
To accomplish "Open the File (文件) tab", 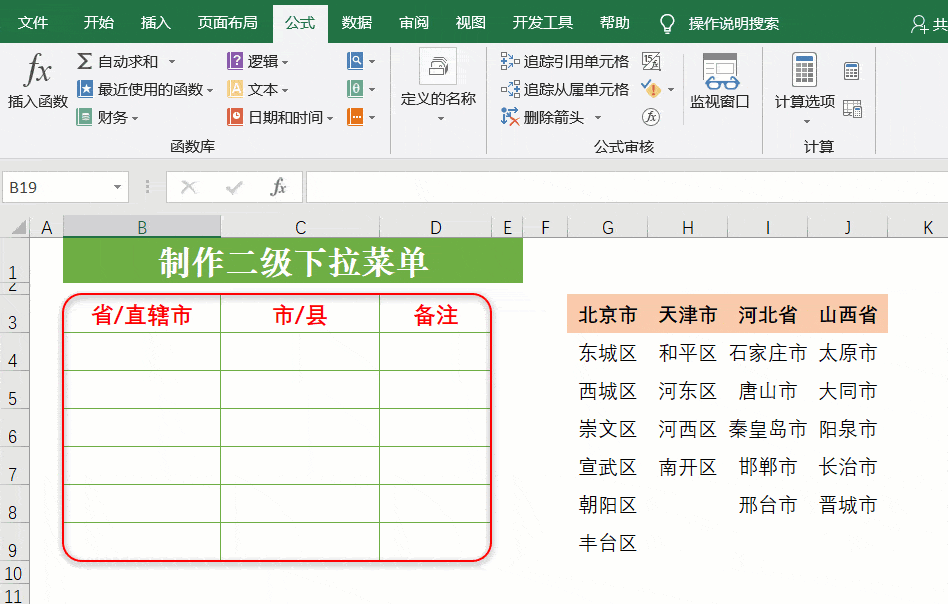I will [33, 23].
